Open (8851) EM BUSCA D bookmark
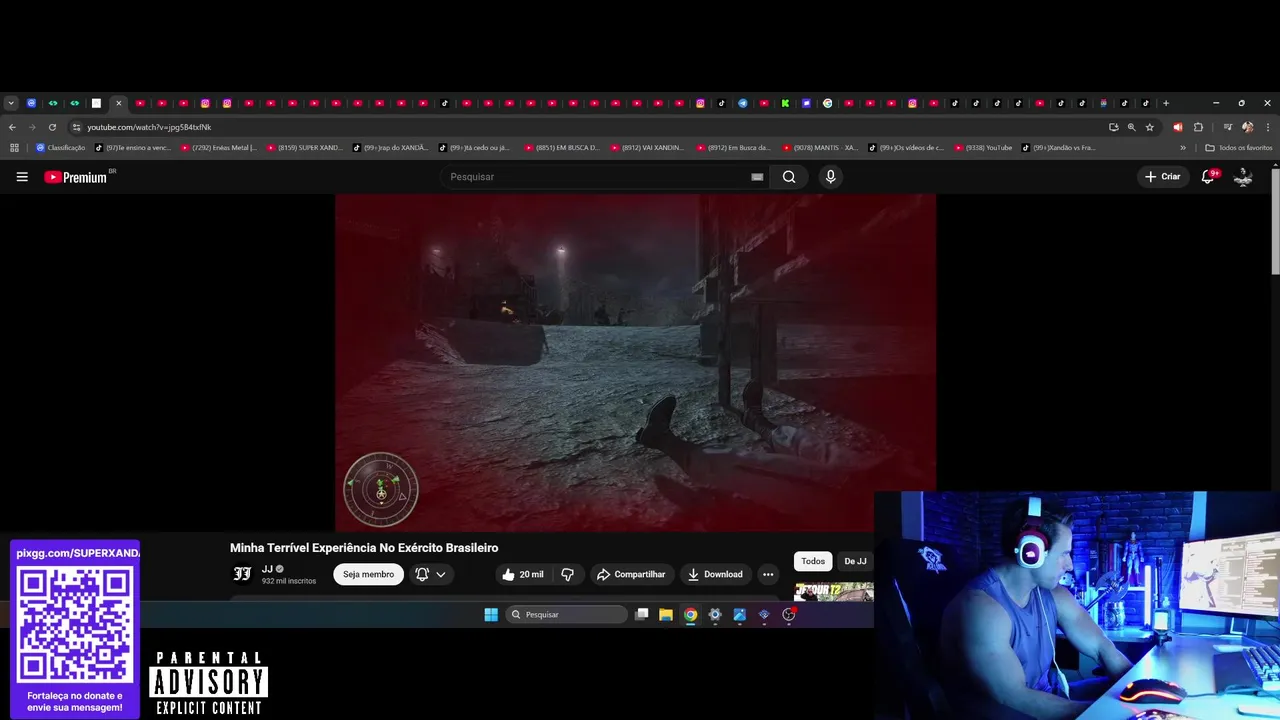This screenshot has width=1280, height=720. 563,148
